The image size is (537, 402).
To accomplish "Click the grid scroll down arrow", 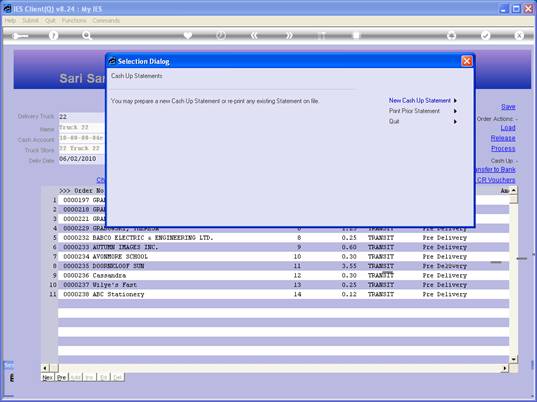I will [513, 359].
